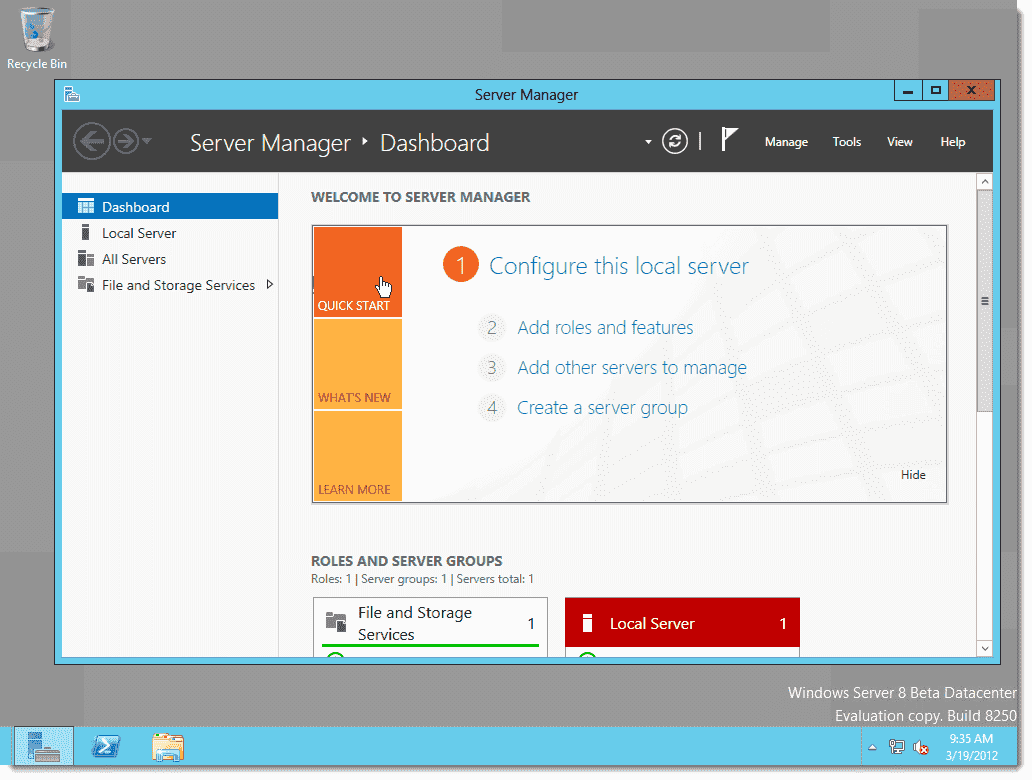Screen dimensions: 1032x780
Task: Click the orange step 1 circle
Action: coord(461,265)
